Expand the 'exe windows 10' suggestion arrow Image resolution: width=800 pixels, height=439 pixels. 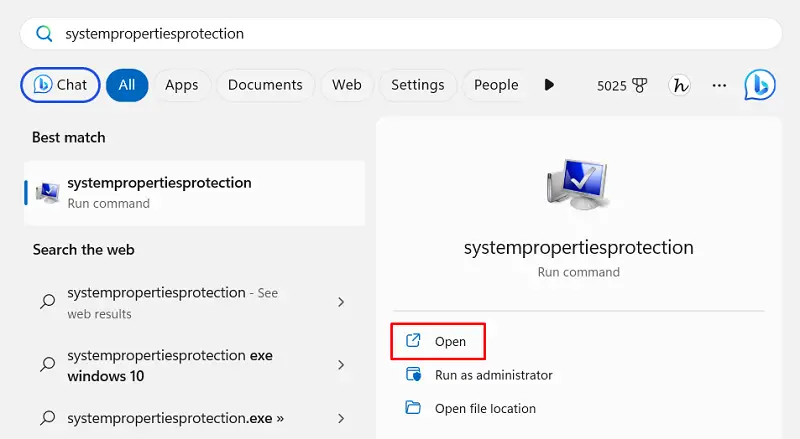(x=341, y=365)
